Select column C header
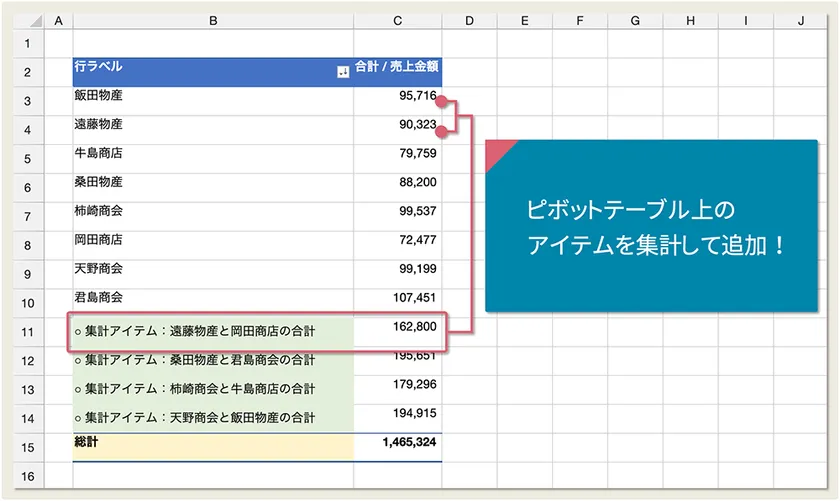This screenshot has height=501, width=840. click(397, 21)
